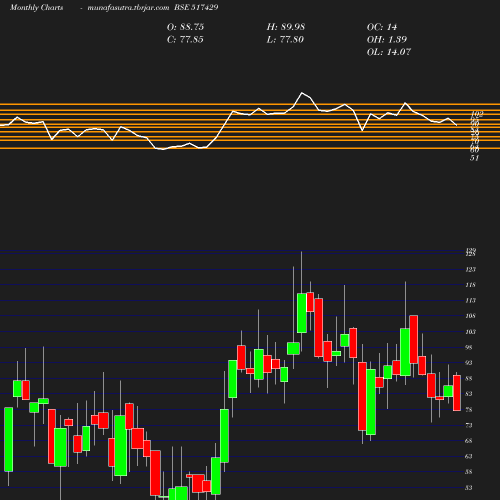500x500 pixels.
Task: Click the "BSE 517429" symbol label
Action: coord(196,7)
